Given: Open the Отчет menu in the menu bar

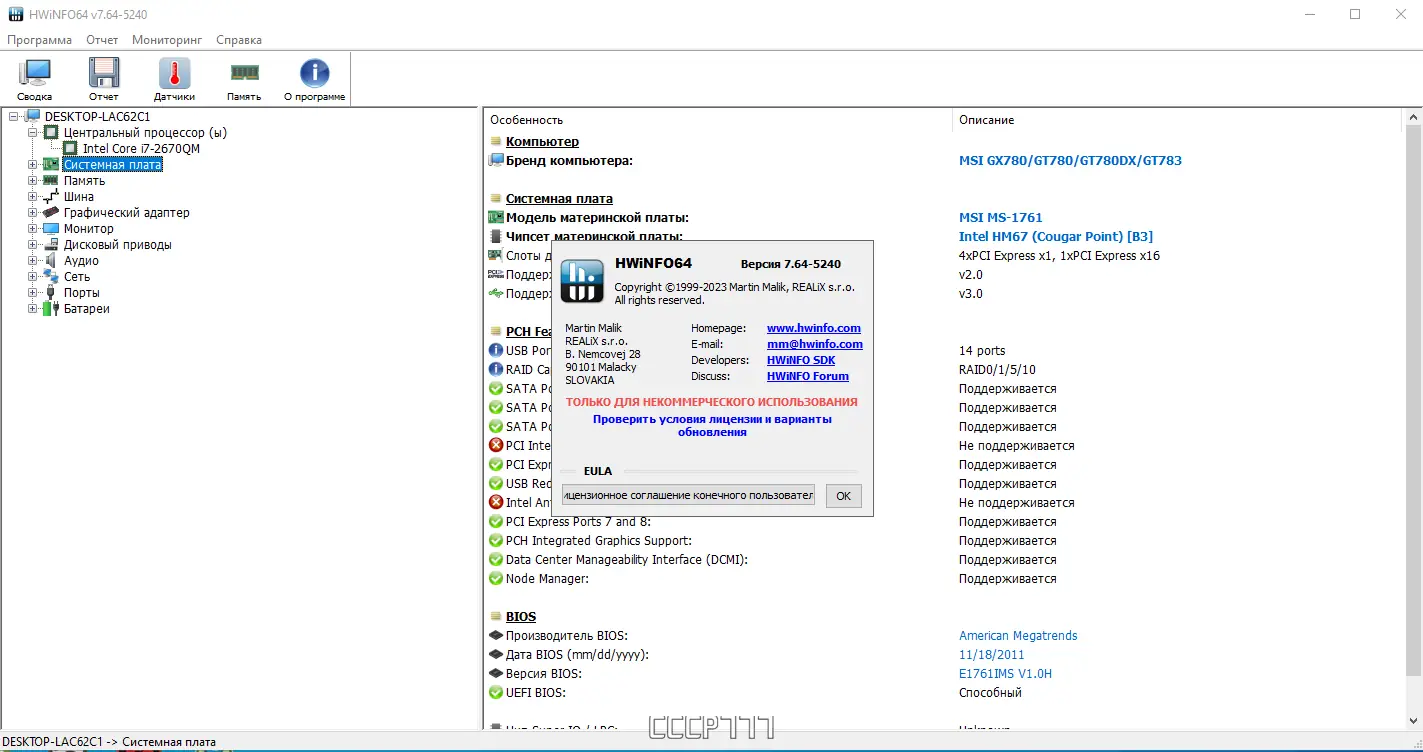Looking at the screenshot, I should click(x=102, y=40).
